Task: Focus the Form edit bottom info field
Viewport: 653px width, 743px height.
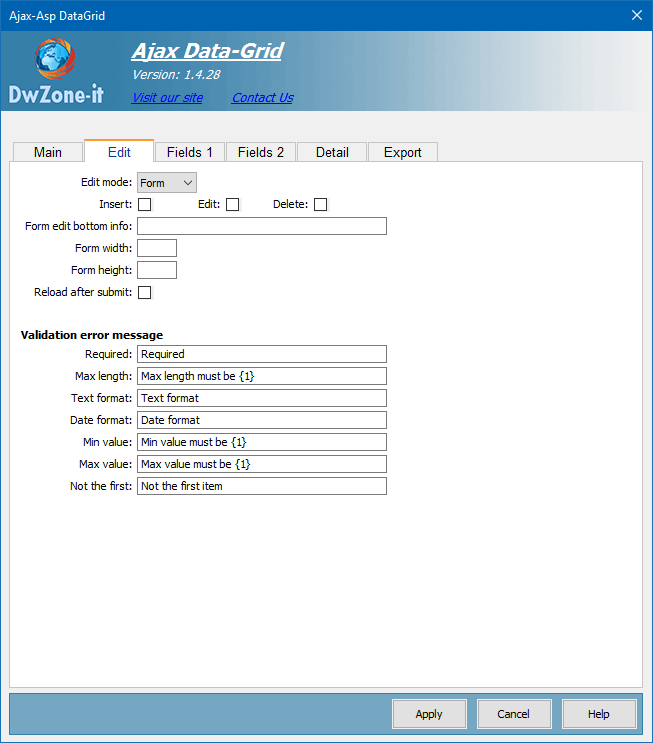Action: tap(261, 226)
